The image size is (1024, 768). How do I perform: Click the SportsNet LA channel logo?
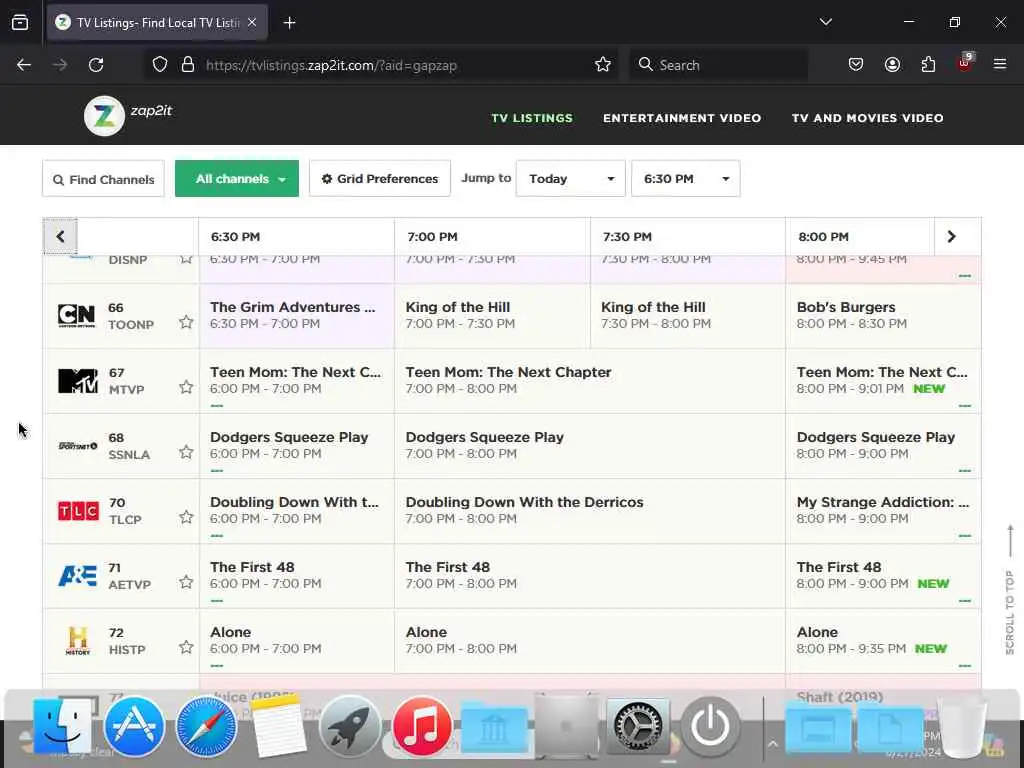point(78,445)
